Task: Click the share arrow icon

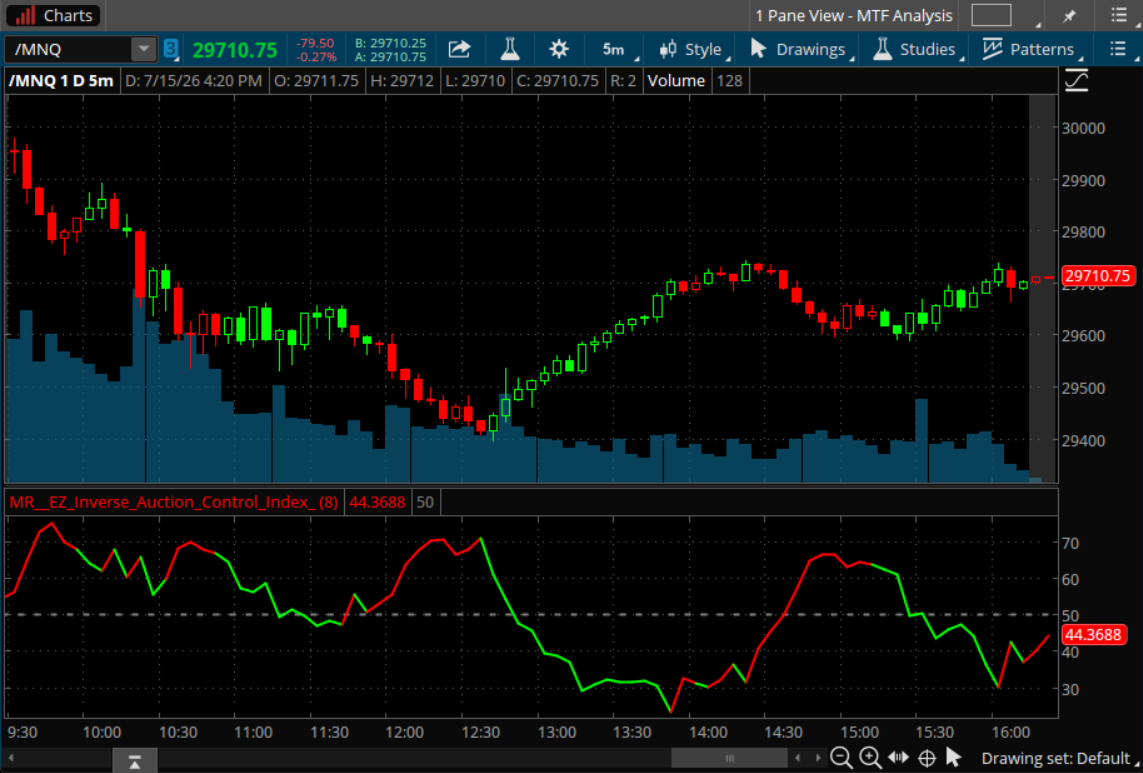Action: [459, 50]
